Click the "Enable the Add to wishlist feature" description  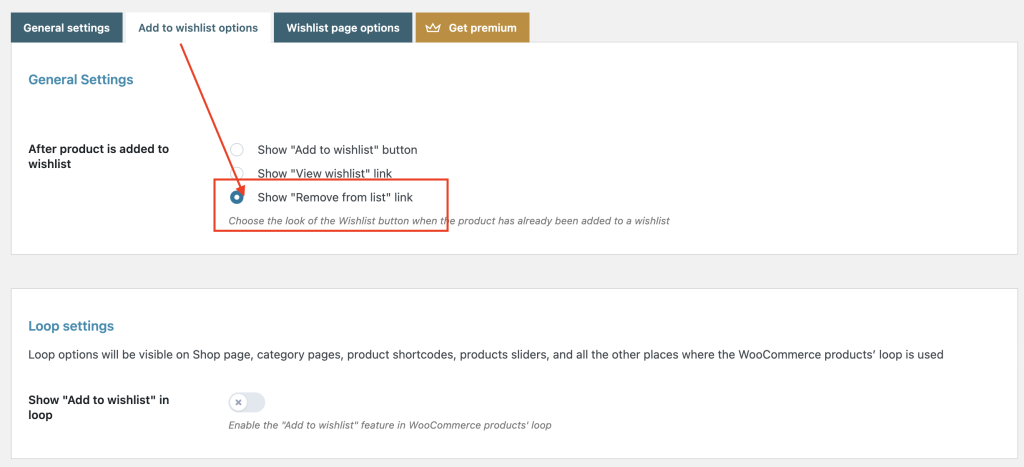pyautogui.click(x=390, y=425)
